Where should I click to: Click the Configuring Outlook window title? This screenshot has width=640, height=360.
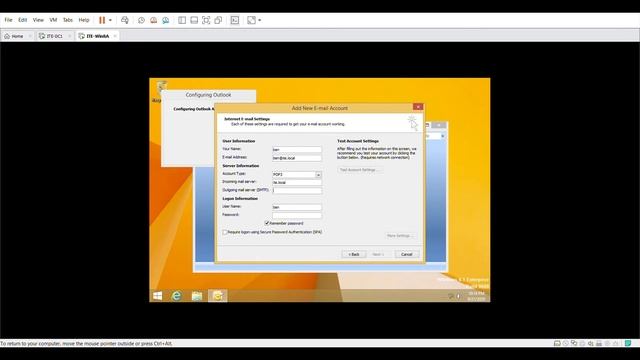coord(208,95)
